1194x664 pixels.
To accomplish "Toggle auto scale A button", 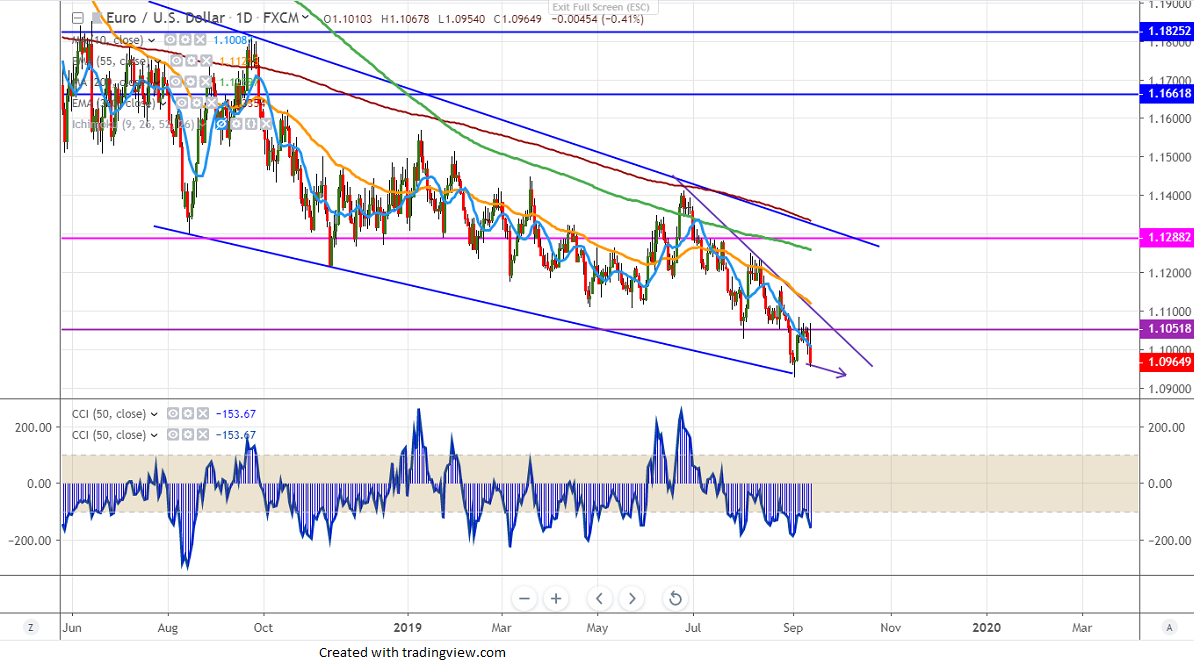I will point(1168,627).
